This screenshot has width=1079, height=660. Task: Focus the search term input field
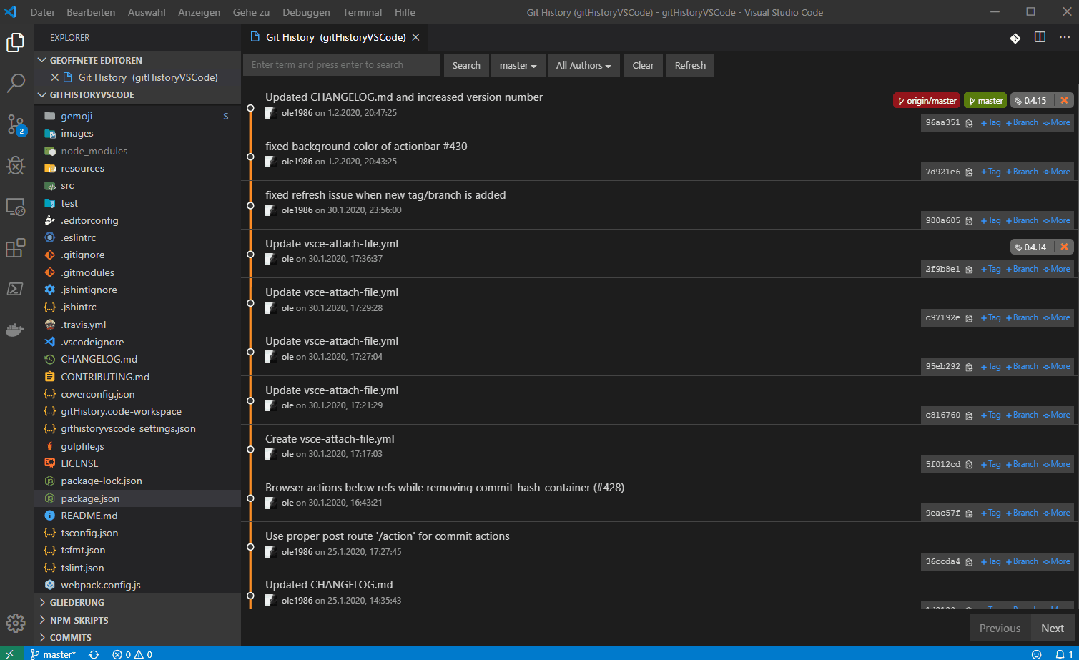(341, 65)
